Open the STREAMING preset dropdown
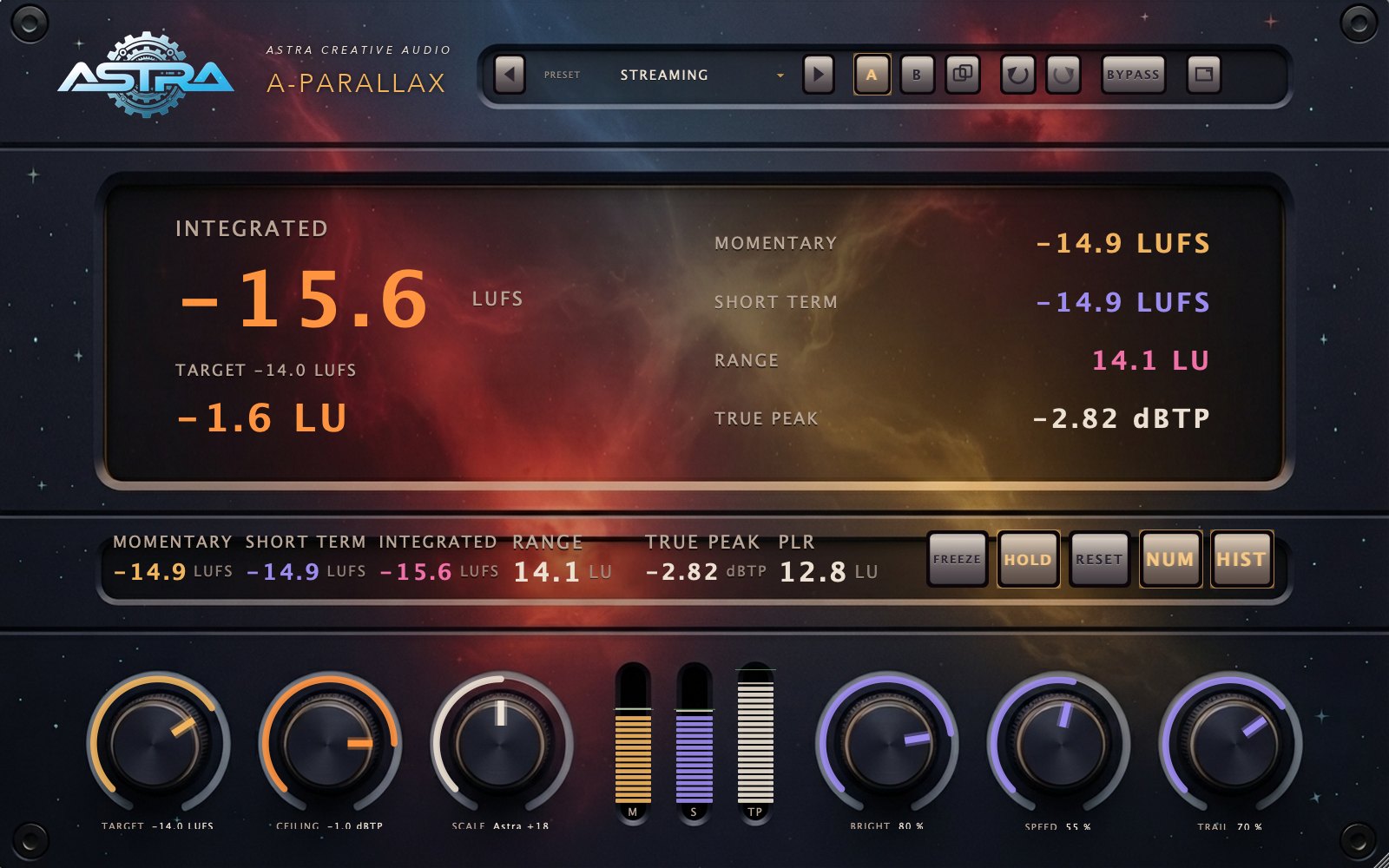1389x868 pixels. [701, 75]
